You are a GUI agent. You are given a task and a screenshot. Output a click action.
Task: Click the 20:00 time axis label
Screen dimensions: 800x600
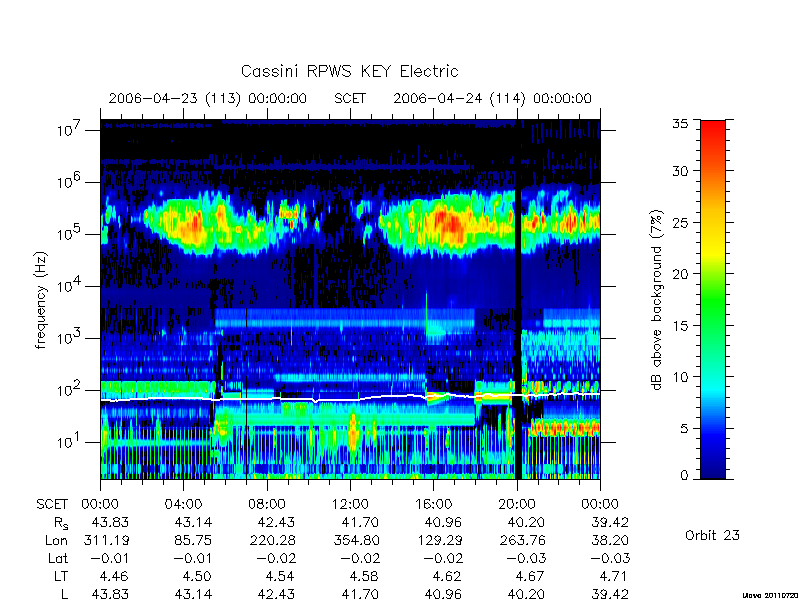click(x=517, y=505)
